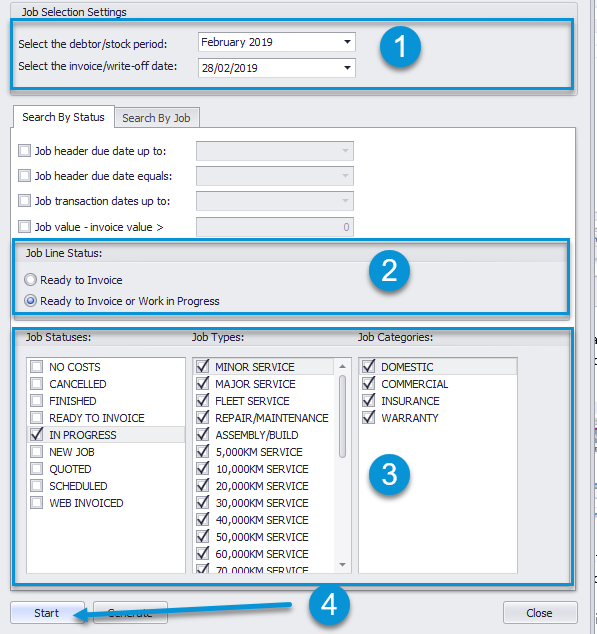597x634 pixels.
Task: Uncheck the 30,000KM SERVICE job type
Action: point(203,503)
